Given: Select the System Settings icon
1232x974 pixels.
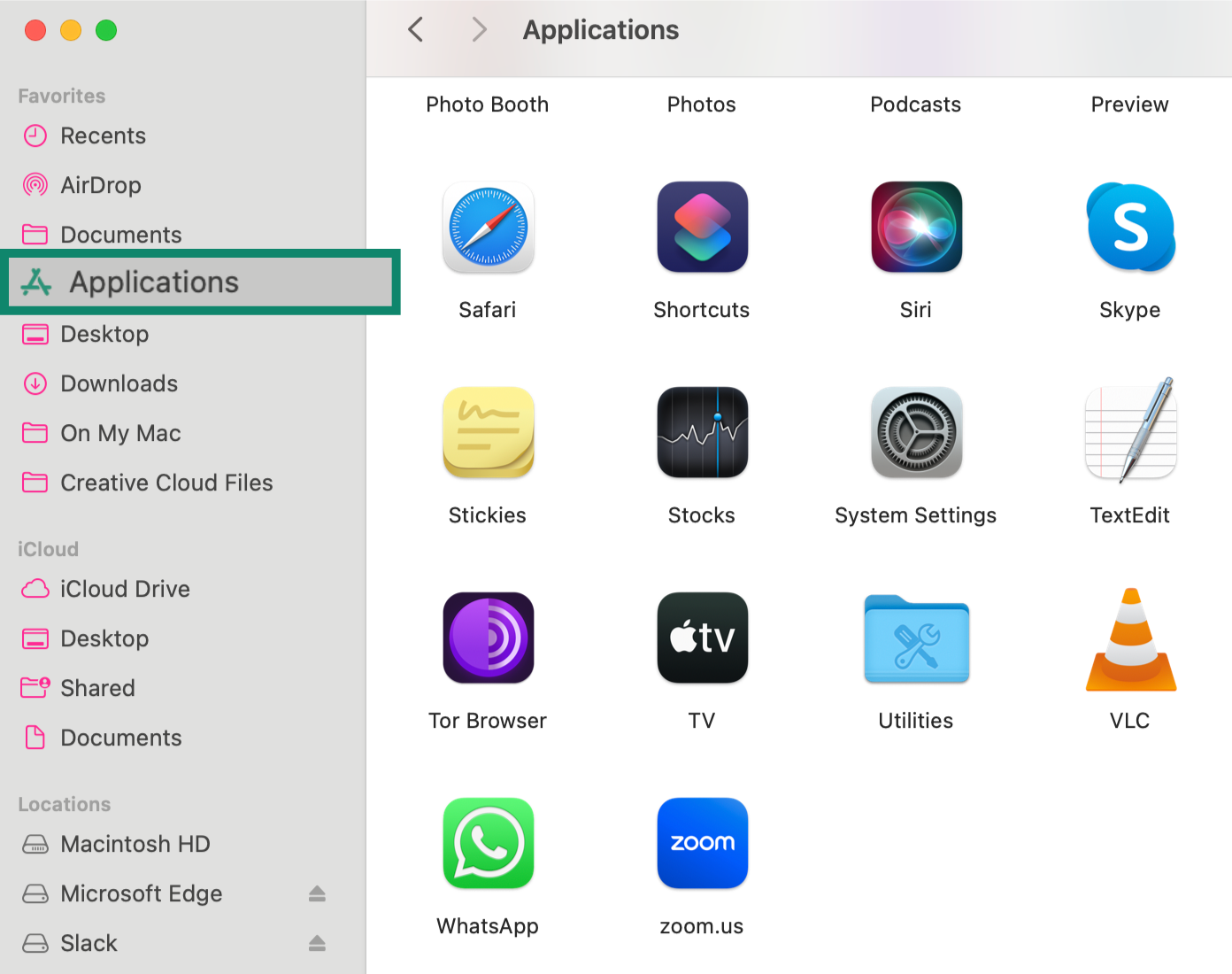Looking at the screenshot, I should tap(916, 432).
